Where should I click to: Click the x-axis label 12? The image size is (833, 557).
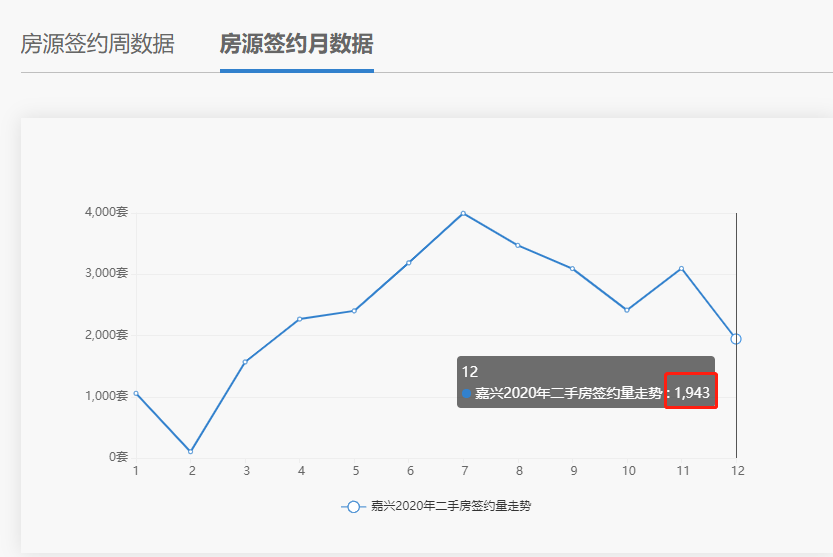coord(736,471)
